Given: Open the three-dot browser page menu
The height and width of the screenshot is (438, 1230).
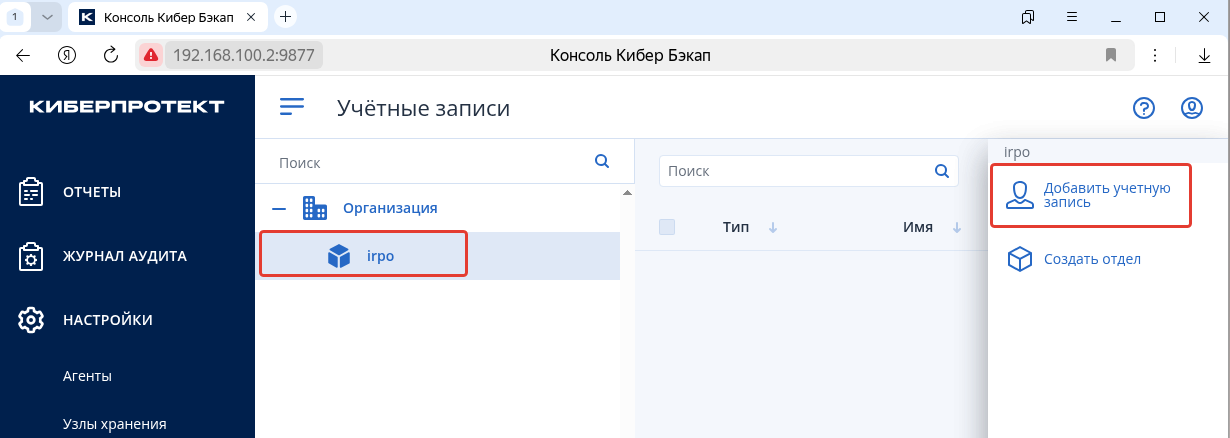Looking at the screenshot, I should (1155, 55).
